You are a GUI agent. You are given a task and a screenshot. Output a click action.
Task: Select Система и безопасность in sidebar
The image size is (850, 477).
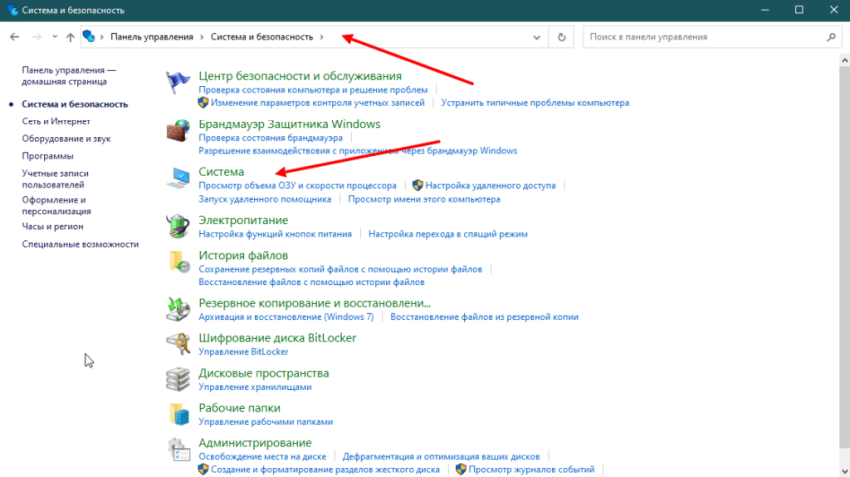click(75, 104)
